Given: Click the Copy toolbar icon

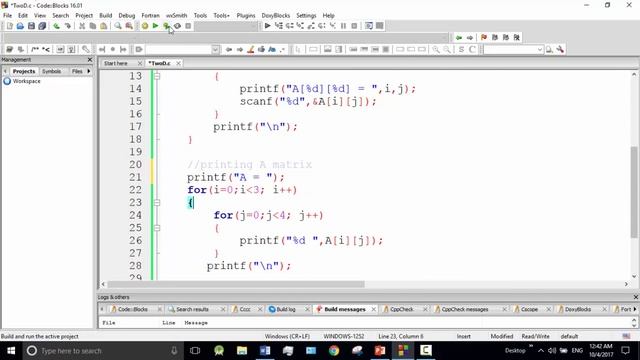Looking at the screenshot, I should pos(93,26).
